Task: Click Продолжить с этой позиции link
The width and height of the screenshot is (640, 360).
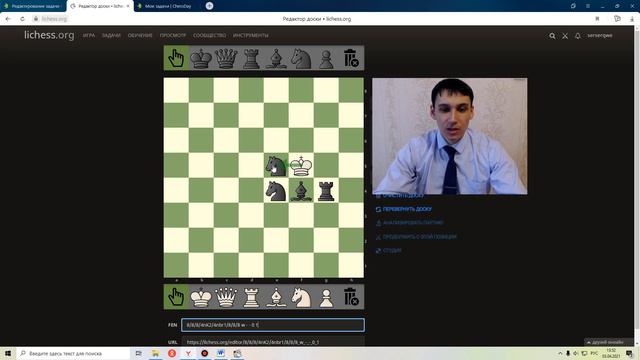Action: (416, 237)
